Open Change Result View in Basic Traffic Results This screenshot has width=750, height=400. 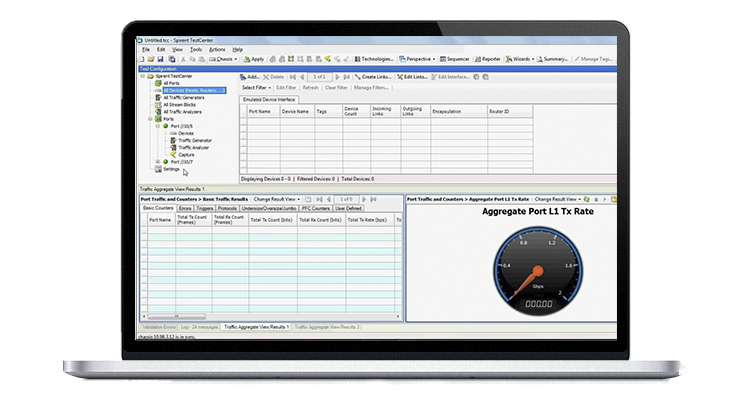pyautogui.click(x=276, y=199)
